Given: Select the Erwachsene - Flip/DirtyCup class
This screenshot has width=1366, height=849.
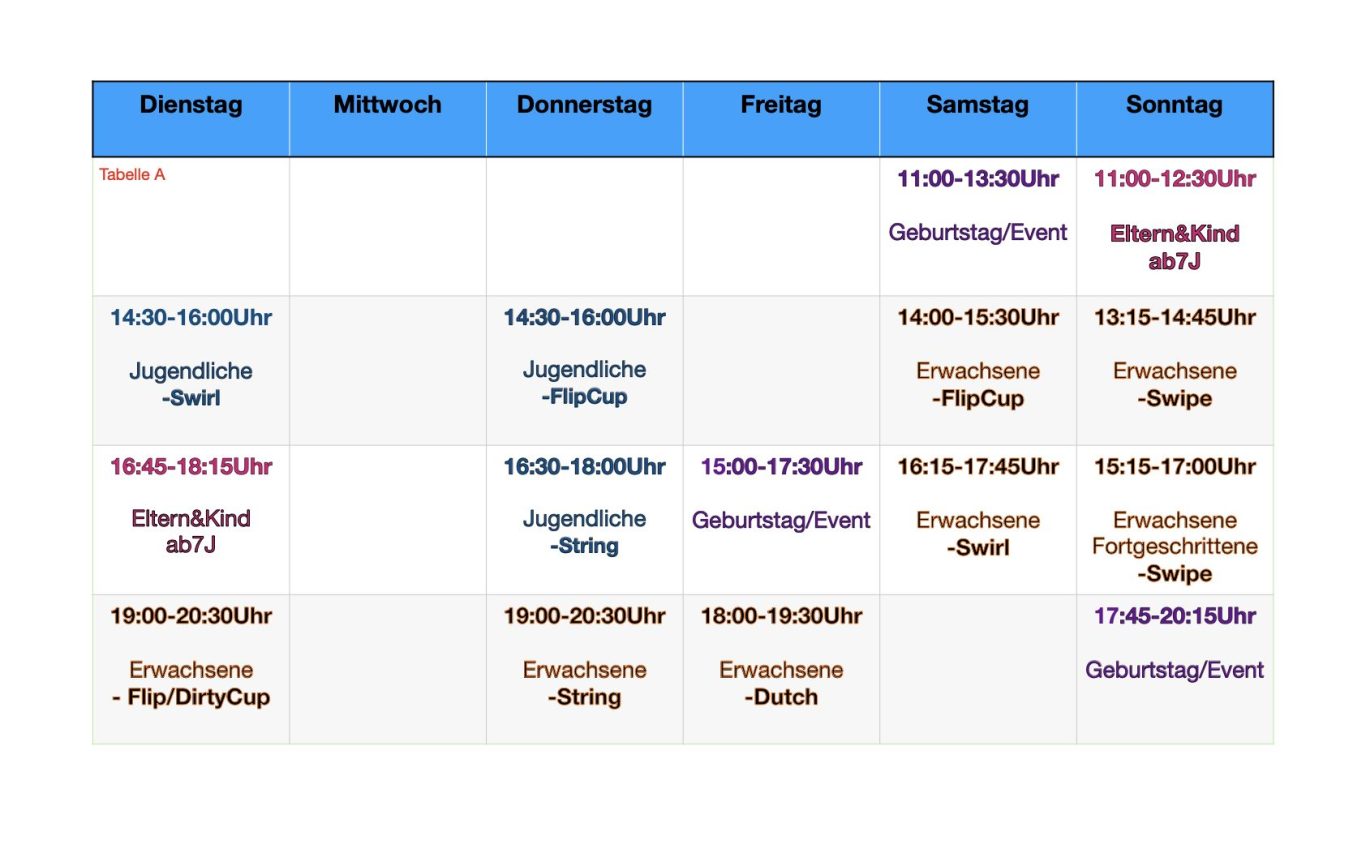Looking at the screenshot, I should 191,684.
